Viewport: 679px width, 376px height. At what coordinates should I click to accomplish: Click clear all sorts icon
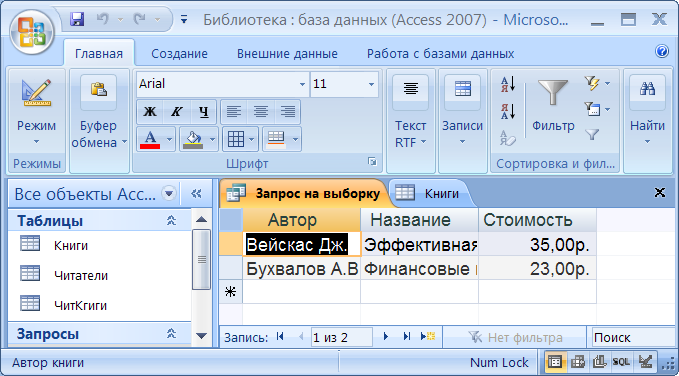click(508, 138)
